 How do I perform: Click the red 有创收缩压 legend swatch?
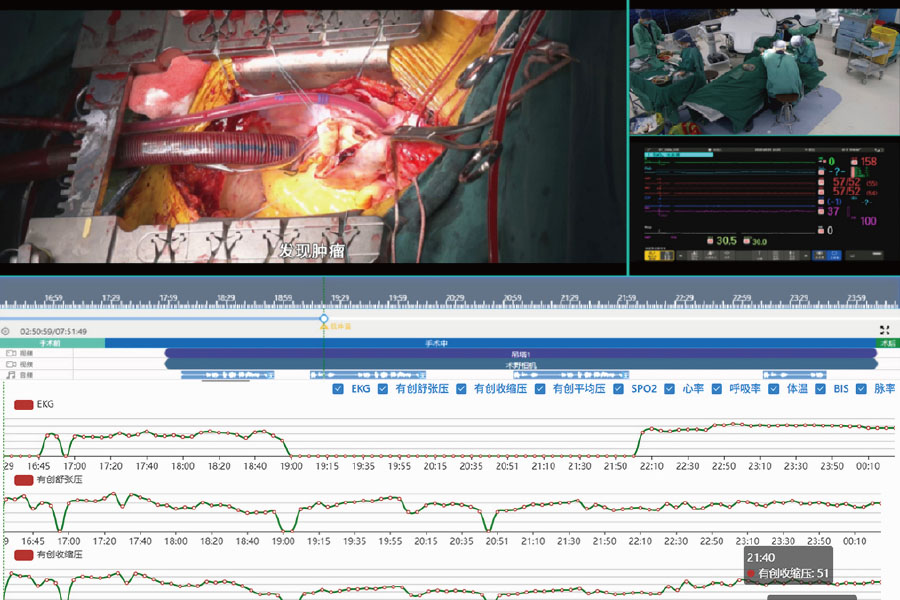pyautogui.click(x=24, y=555)
